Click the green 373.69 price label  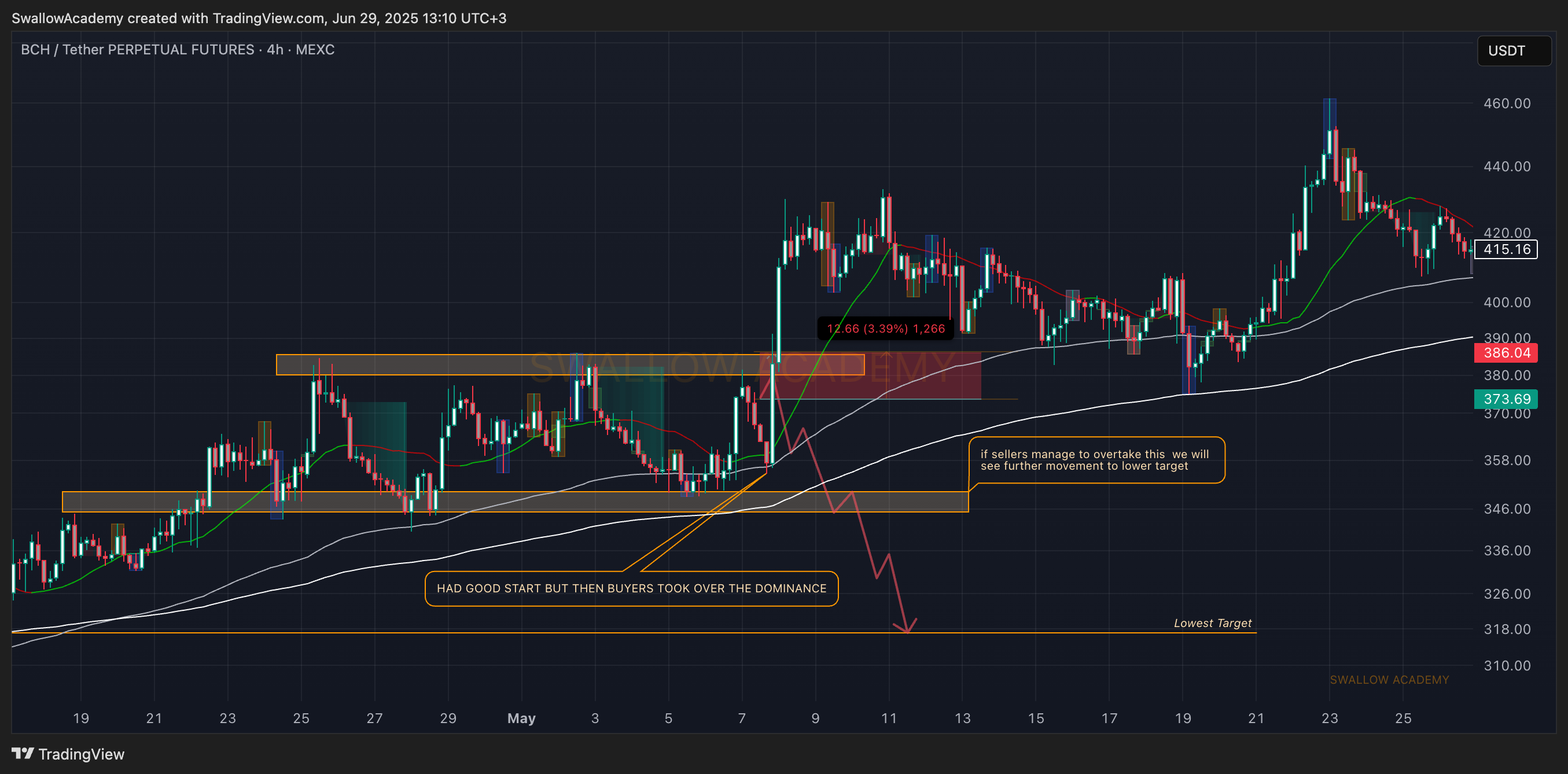click(1506, 399)
